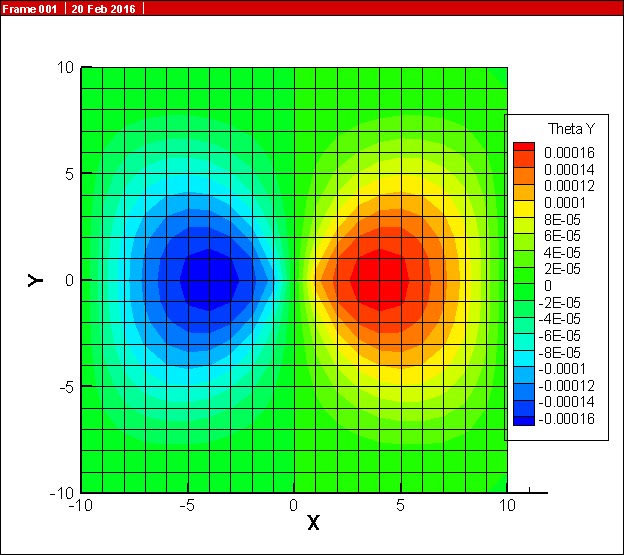Viewport: 624px width, 555px height.
Task: Click legend value -0.0001
Action: tap(562, 369)
